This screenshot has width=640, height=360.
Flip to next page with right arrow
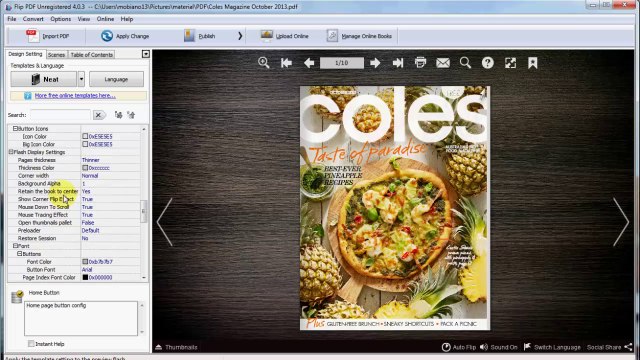pos(621,222)
